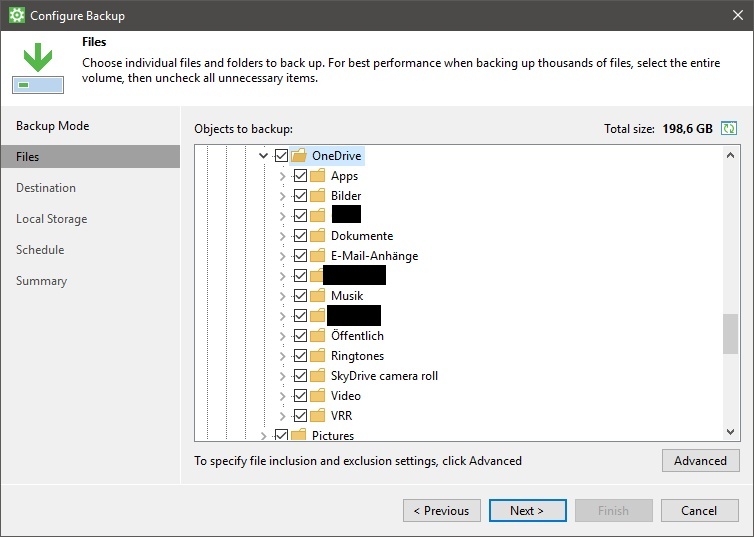This screenshot has height=537, width=754.
Task: Uncheck the Apps folder checkbox
Action: point(300,175)
